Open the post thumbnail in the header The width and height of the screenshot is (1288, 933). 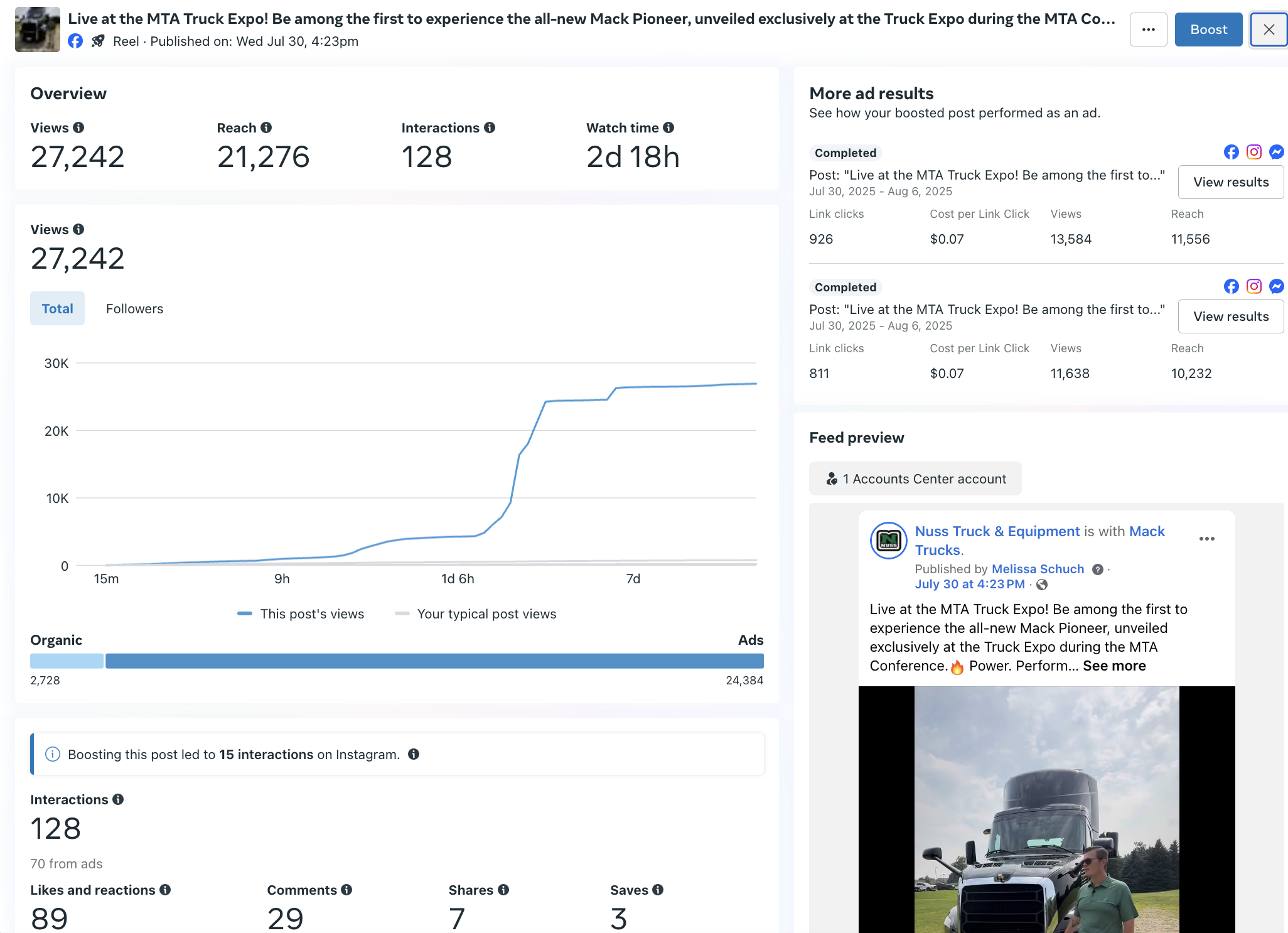pos(38,30)
